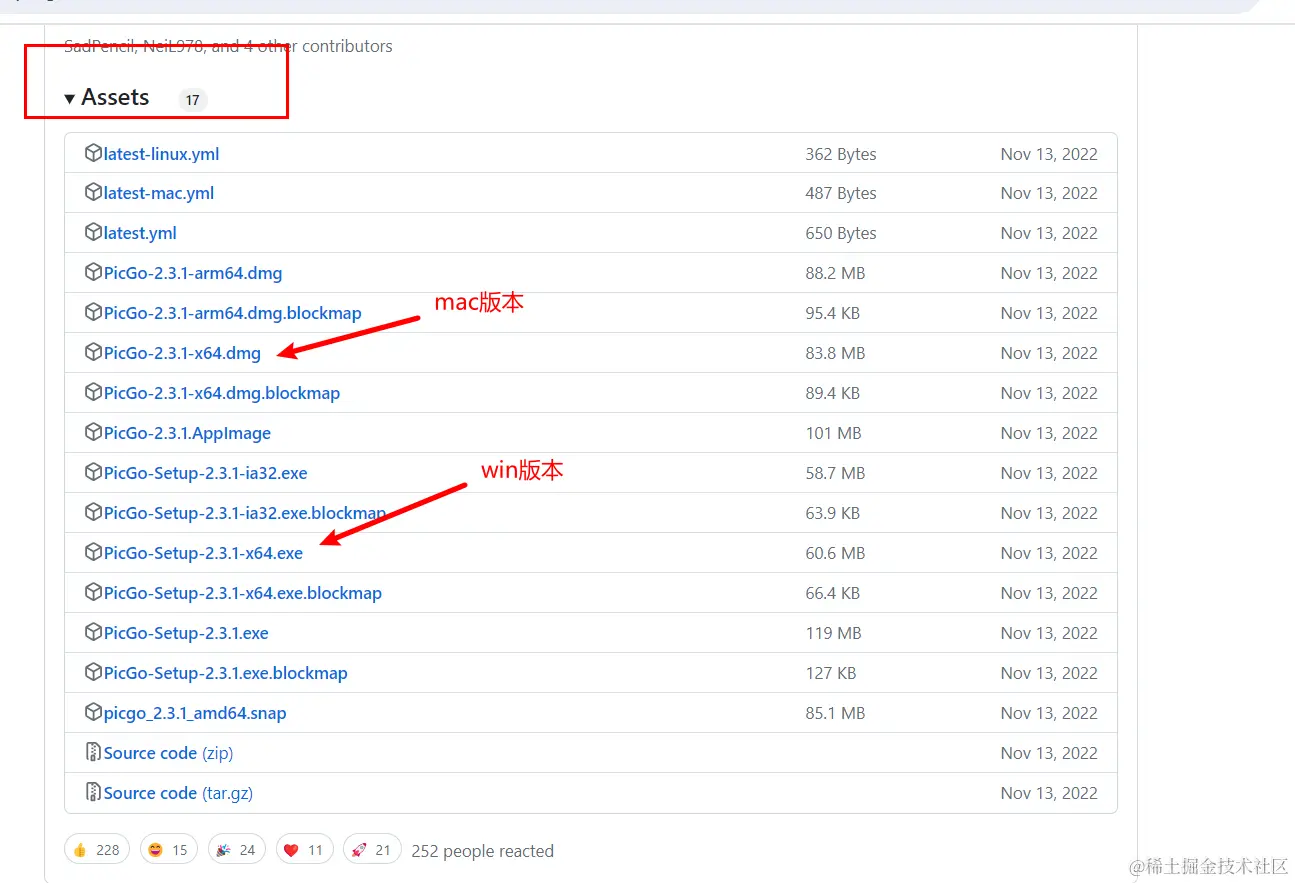Click the '252 people reacted' text
Viewport: 1295px width, 883px height.
[482, 851]
